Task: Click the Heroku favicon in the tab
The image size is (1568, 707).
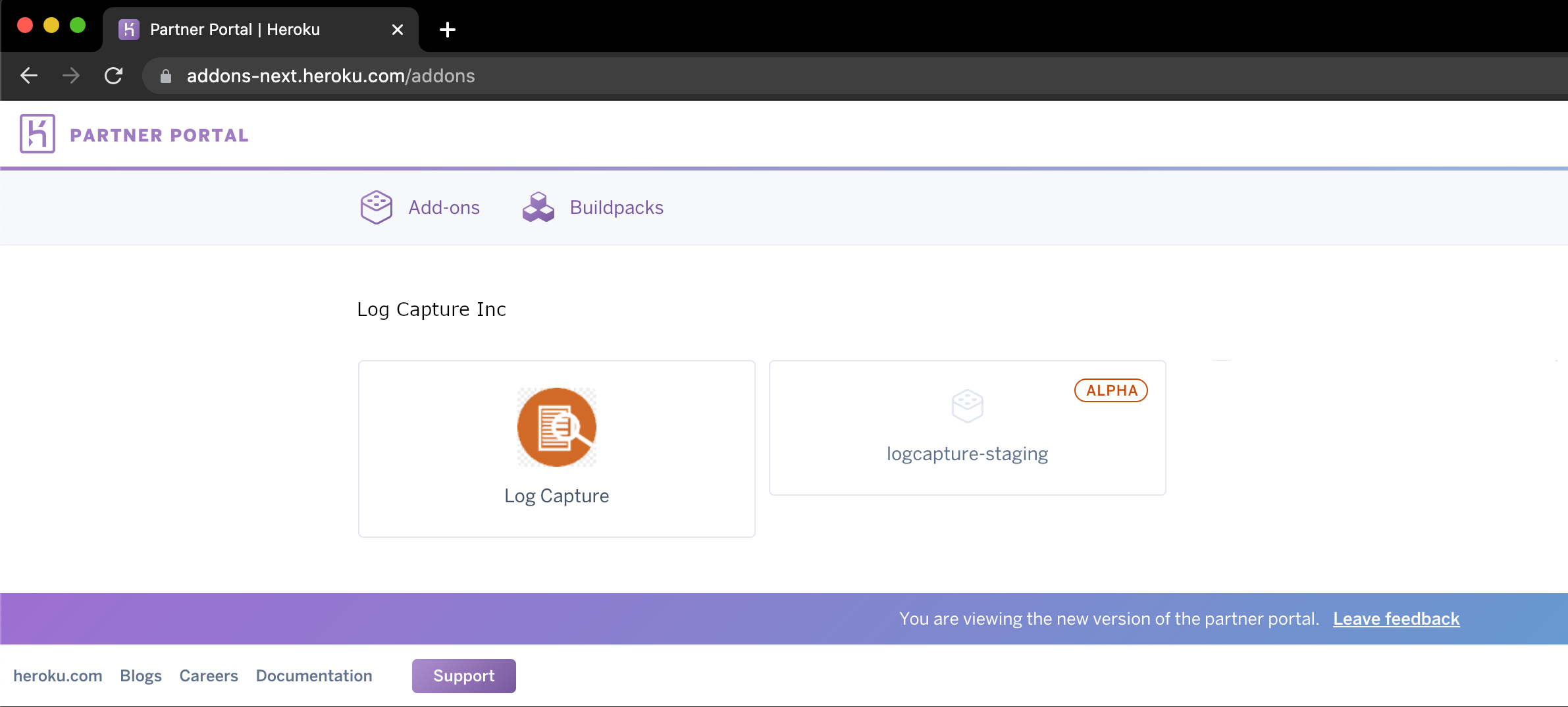Action: point(129,30)
